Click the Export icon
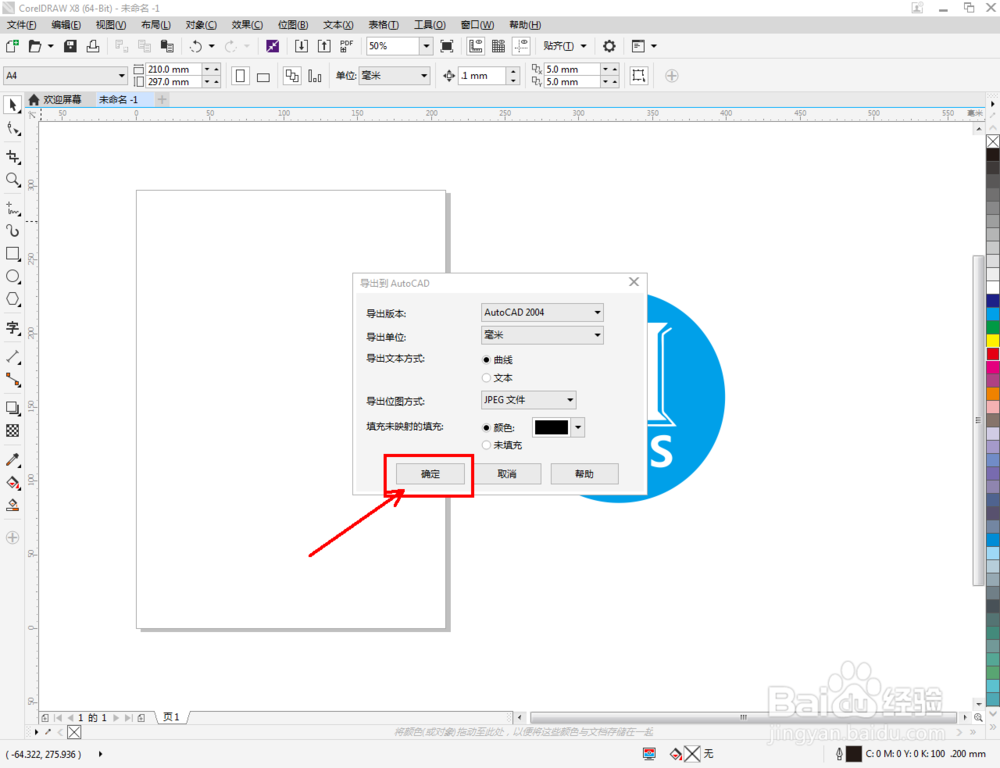Screen dimensions: 1000x768 click(x=324, y=46)
